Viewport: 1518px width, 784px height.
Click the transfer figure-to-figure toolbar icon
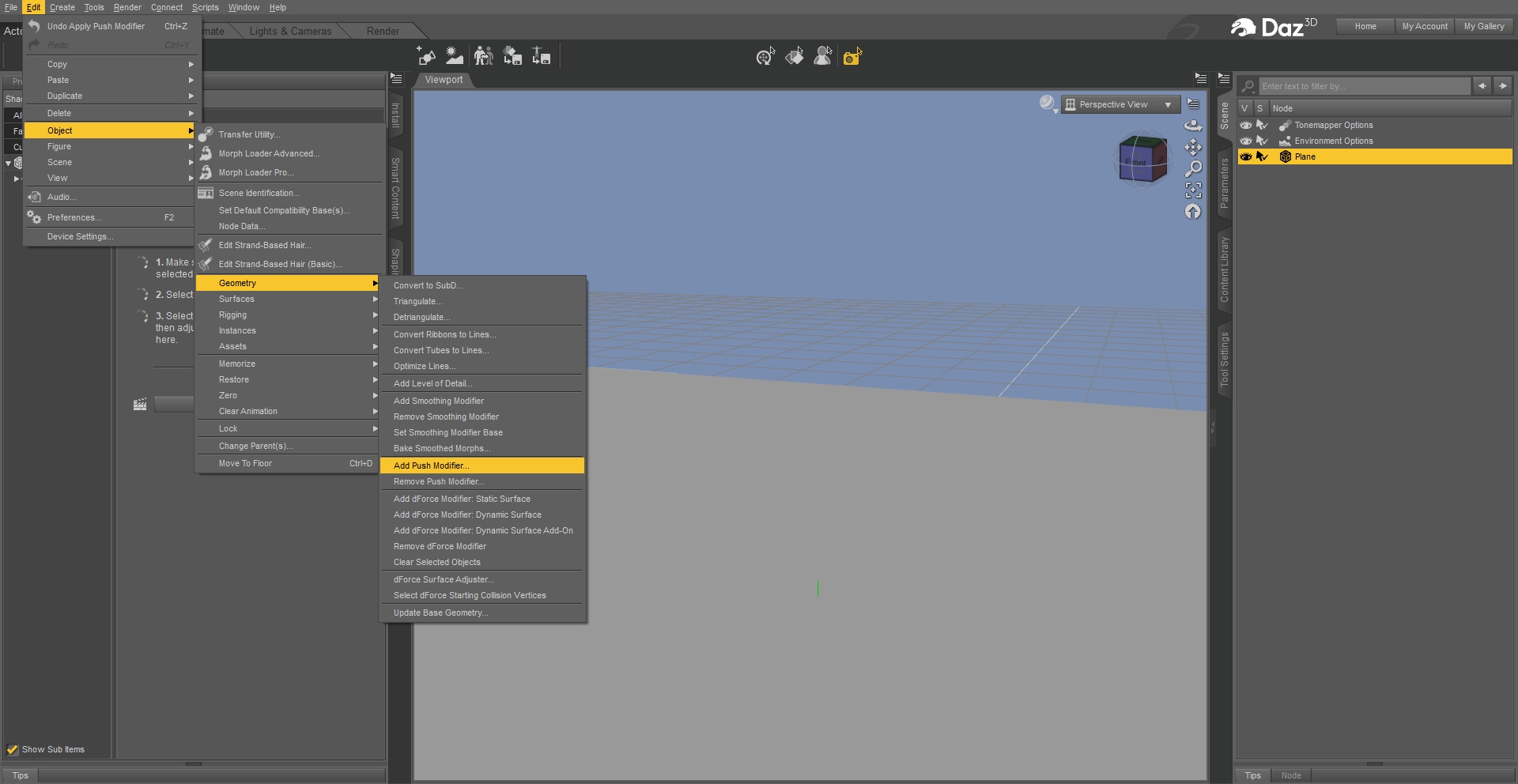484,56
